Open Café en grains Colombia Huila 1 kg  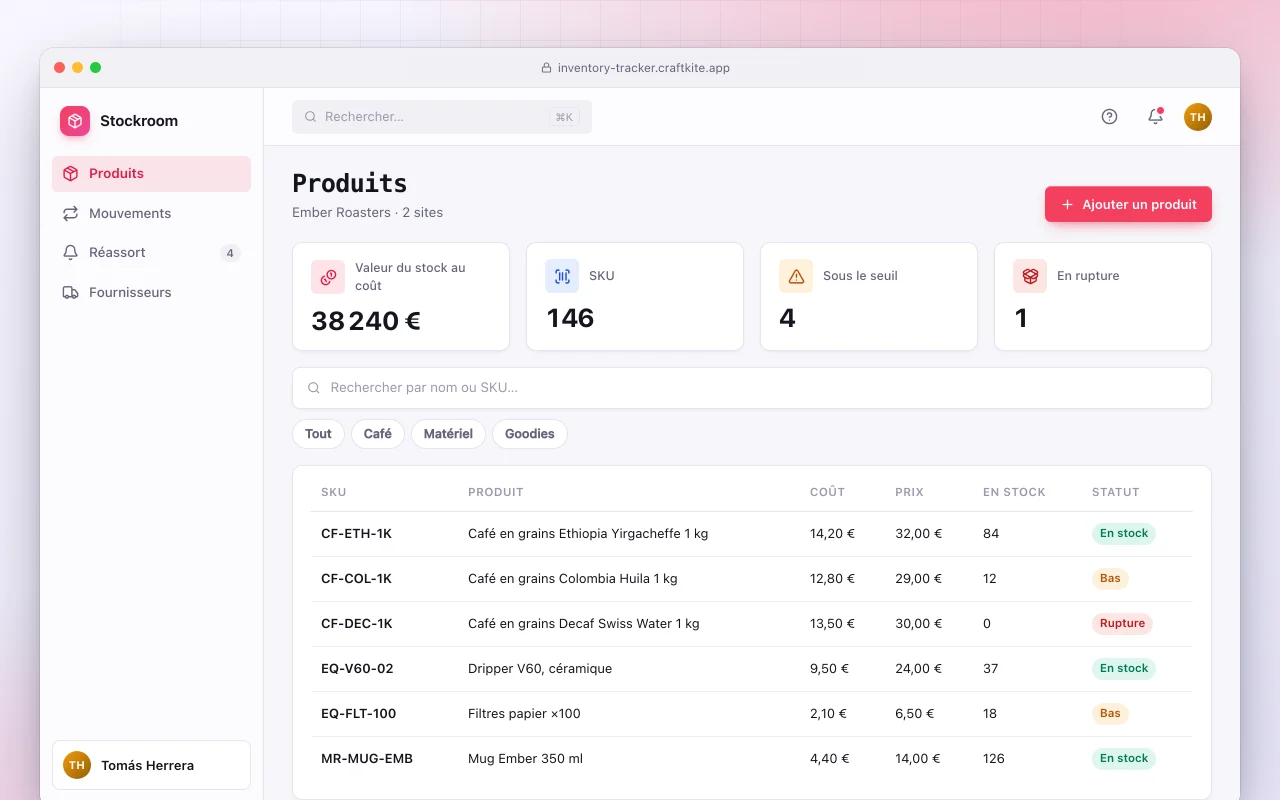pyautogui.click(x=573, y=579)
